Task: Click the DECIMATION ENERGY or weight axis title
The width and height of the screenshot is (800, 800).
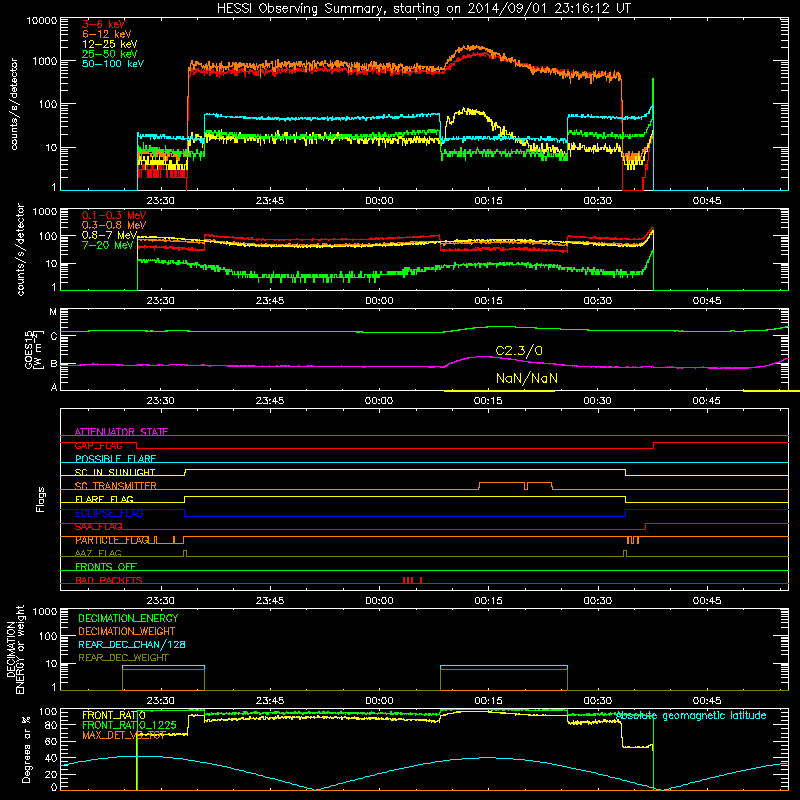Action: coord(15,649)
